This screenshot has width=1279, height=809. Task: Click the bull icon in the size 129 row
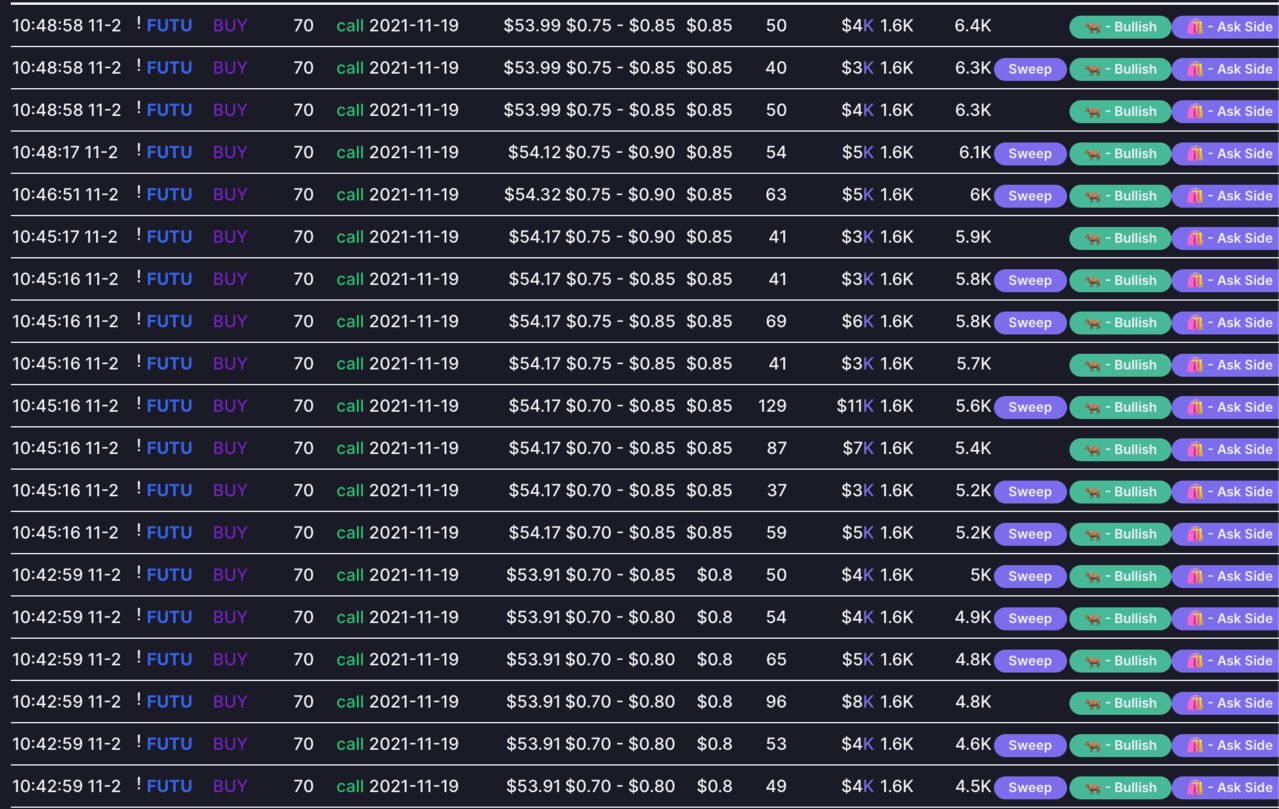coord(1093,407)
